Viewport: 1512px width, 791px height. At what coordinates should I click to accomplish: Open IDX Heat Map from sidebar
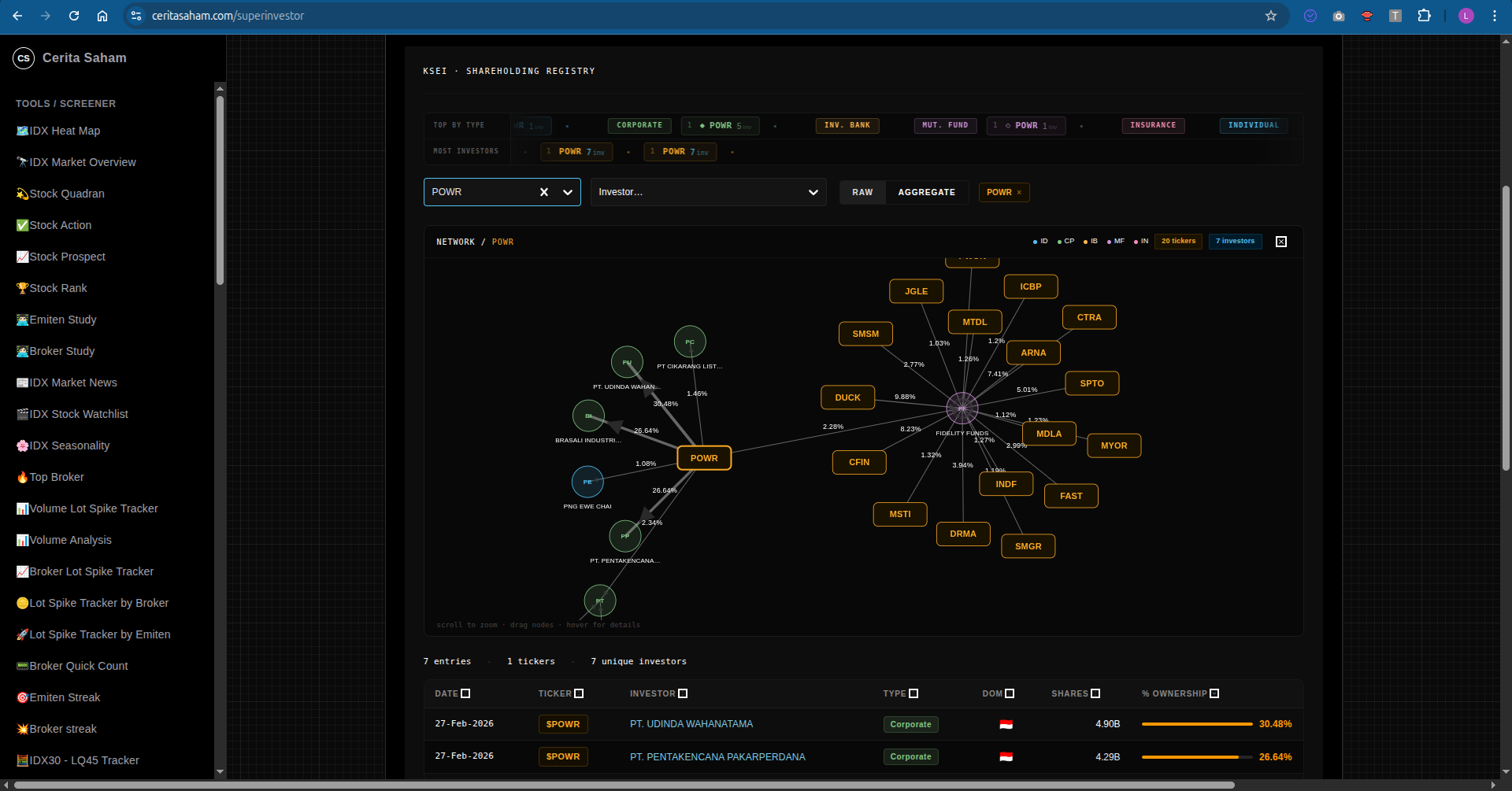pyautogui.click(x=65, y=131)
